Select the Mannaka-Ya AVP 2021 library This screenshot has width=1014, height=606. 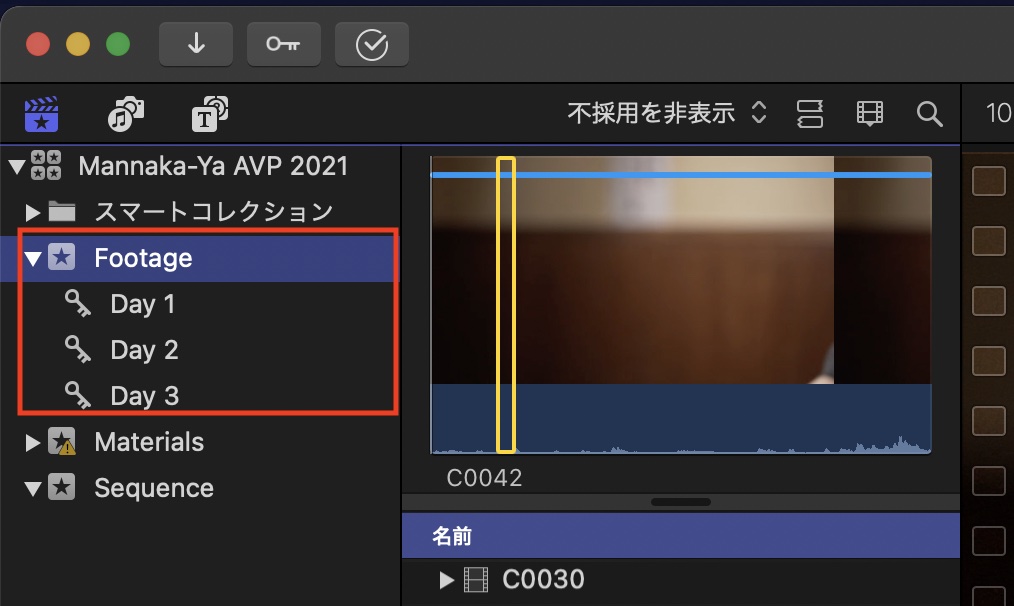click(x=213, y=166)
